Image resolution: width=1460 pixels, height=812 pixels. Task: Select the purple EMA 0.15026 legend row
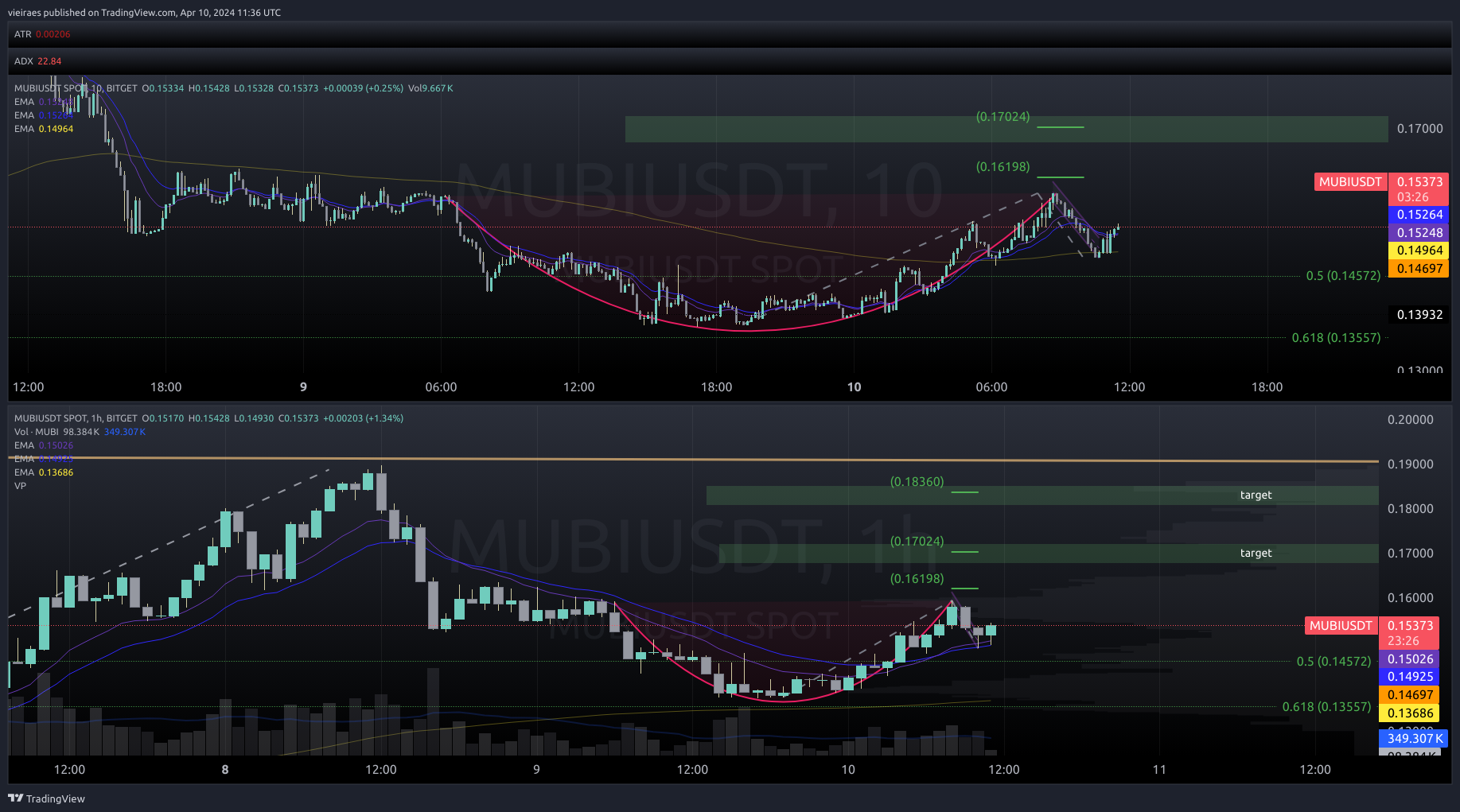(44, 445)
